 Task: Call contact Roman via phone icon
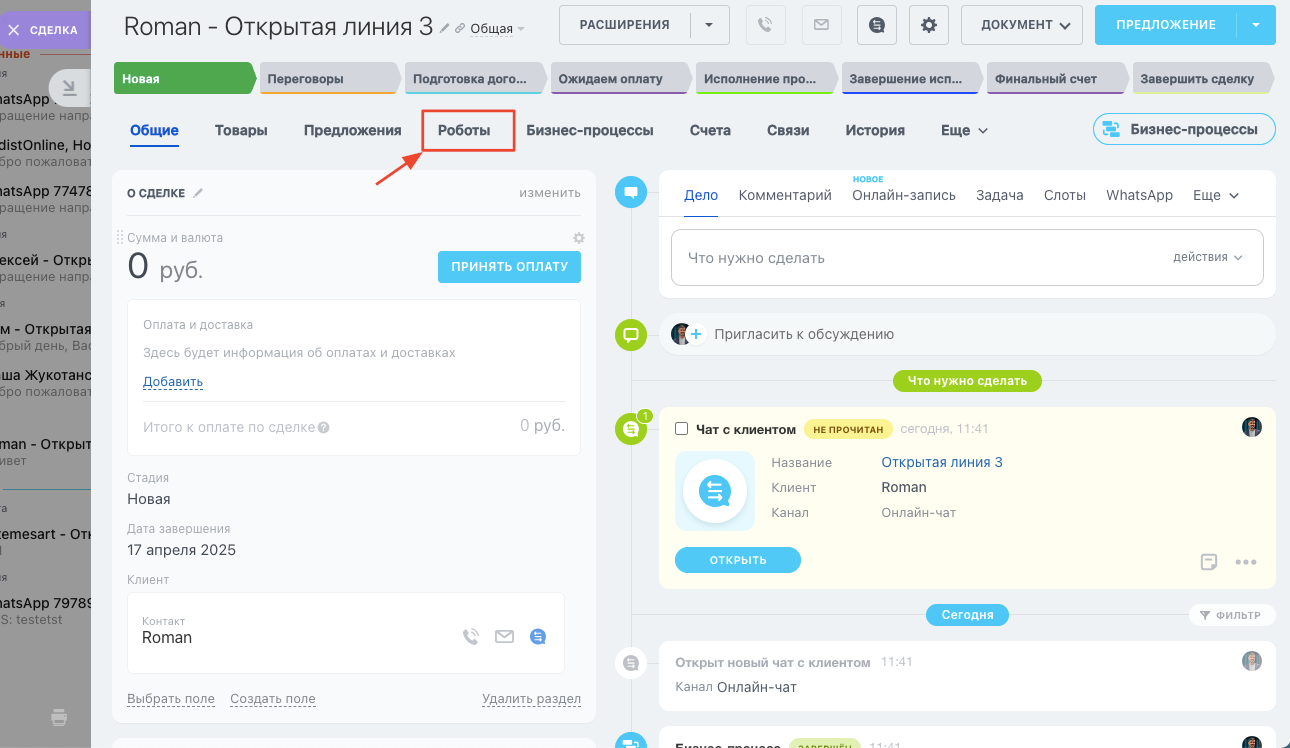(x=471, y=636)
